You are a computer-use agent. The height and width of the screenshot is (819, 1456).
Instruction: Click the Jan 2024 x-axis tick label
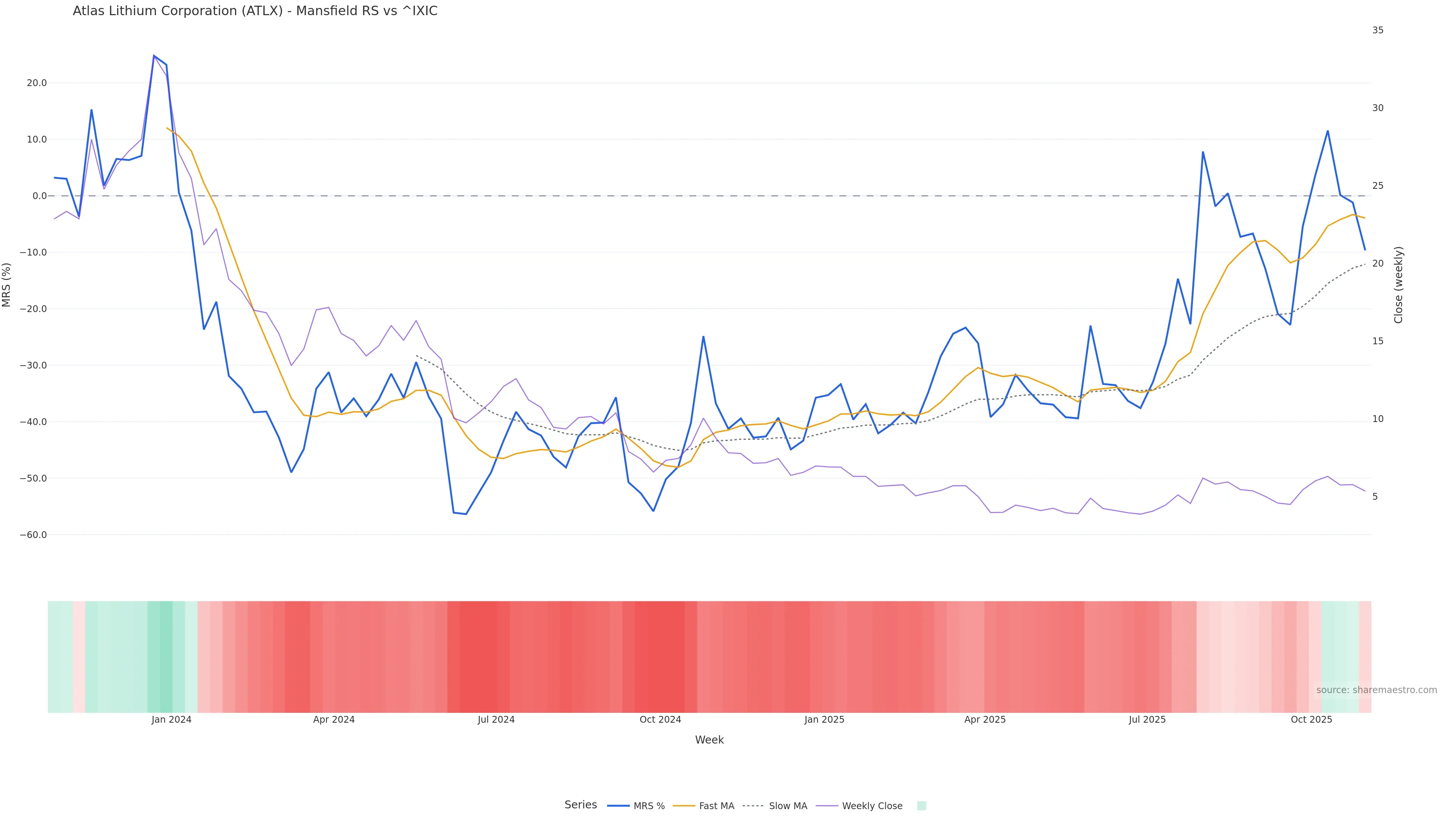(x=171, y=720)
